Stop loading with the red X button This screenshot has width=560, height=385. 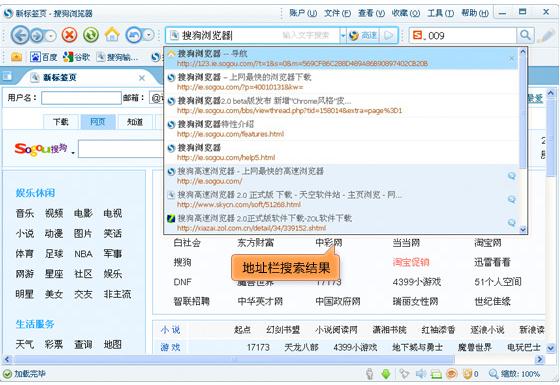[x=69, y=35]
